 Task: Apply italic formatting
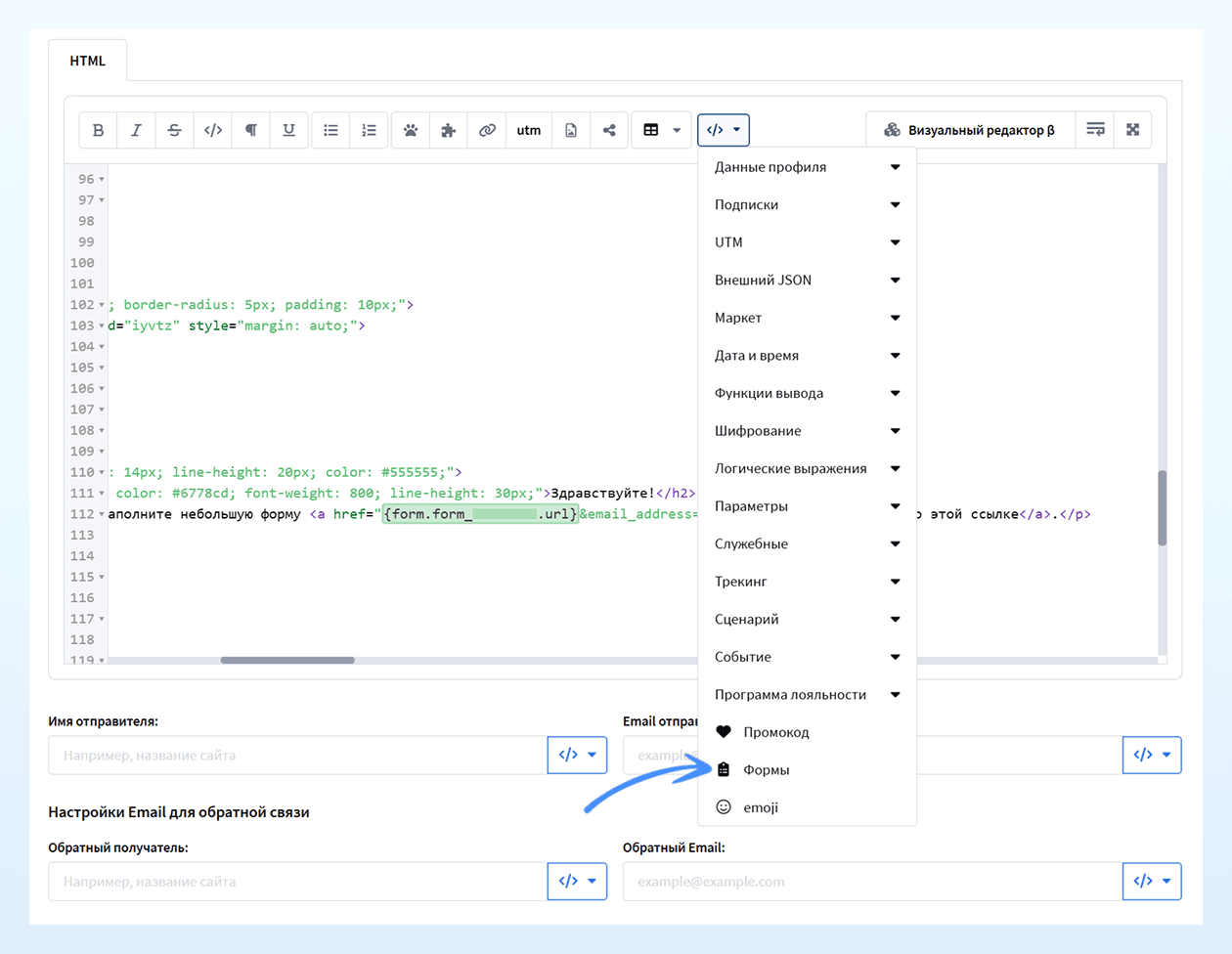tap(136, 130)
